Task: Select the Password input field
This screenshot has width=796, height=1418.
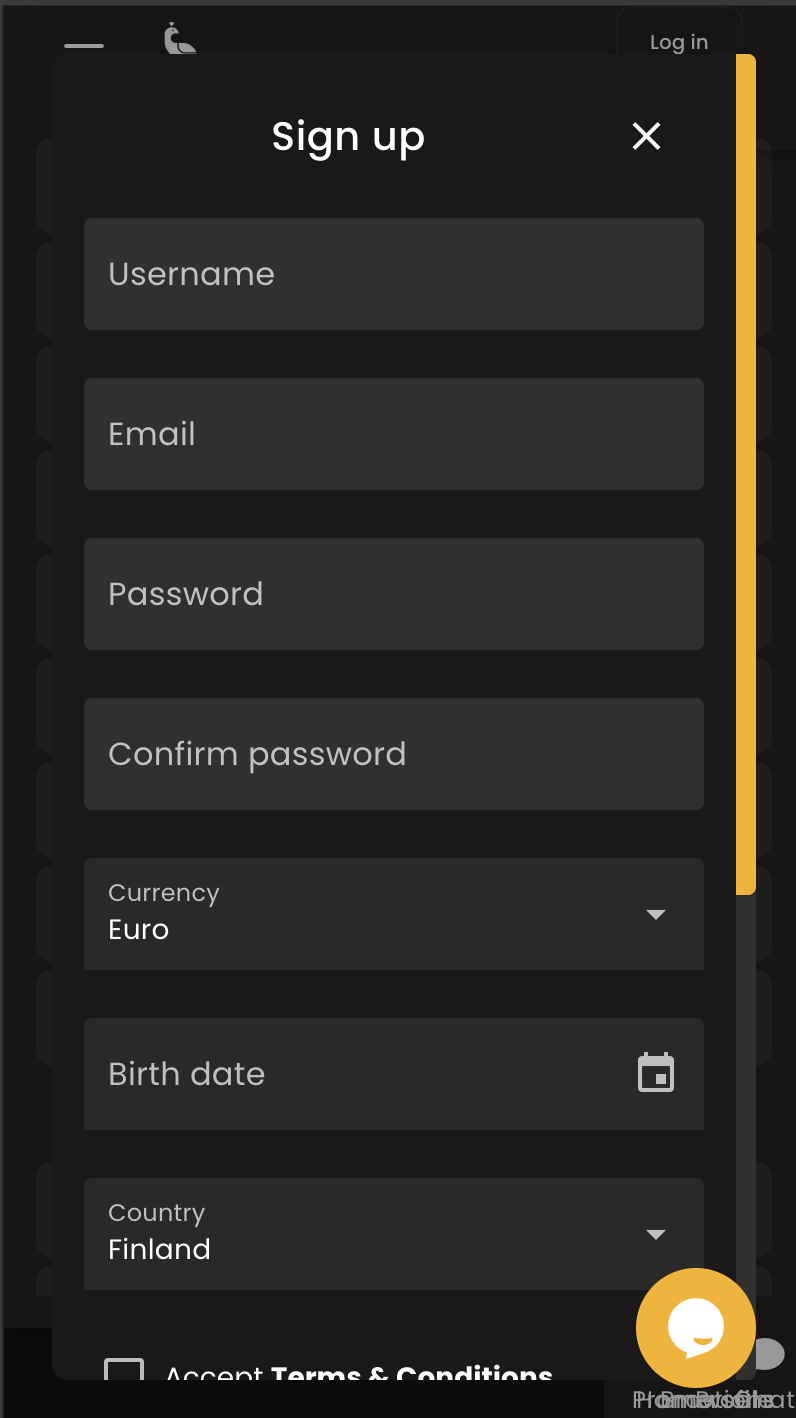Action: (393, 594)
